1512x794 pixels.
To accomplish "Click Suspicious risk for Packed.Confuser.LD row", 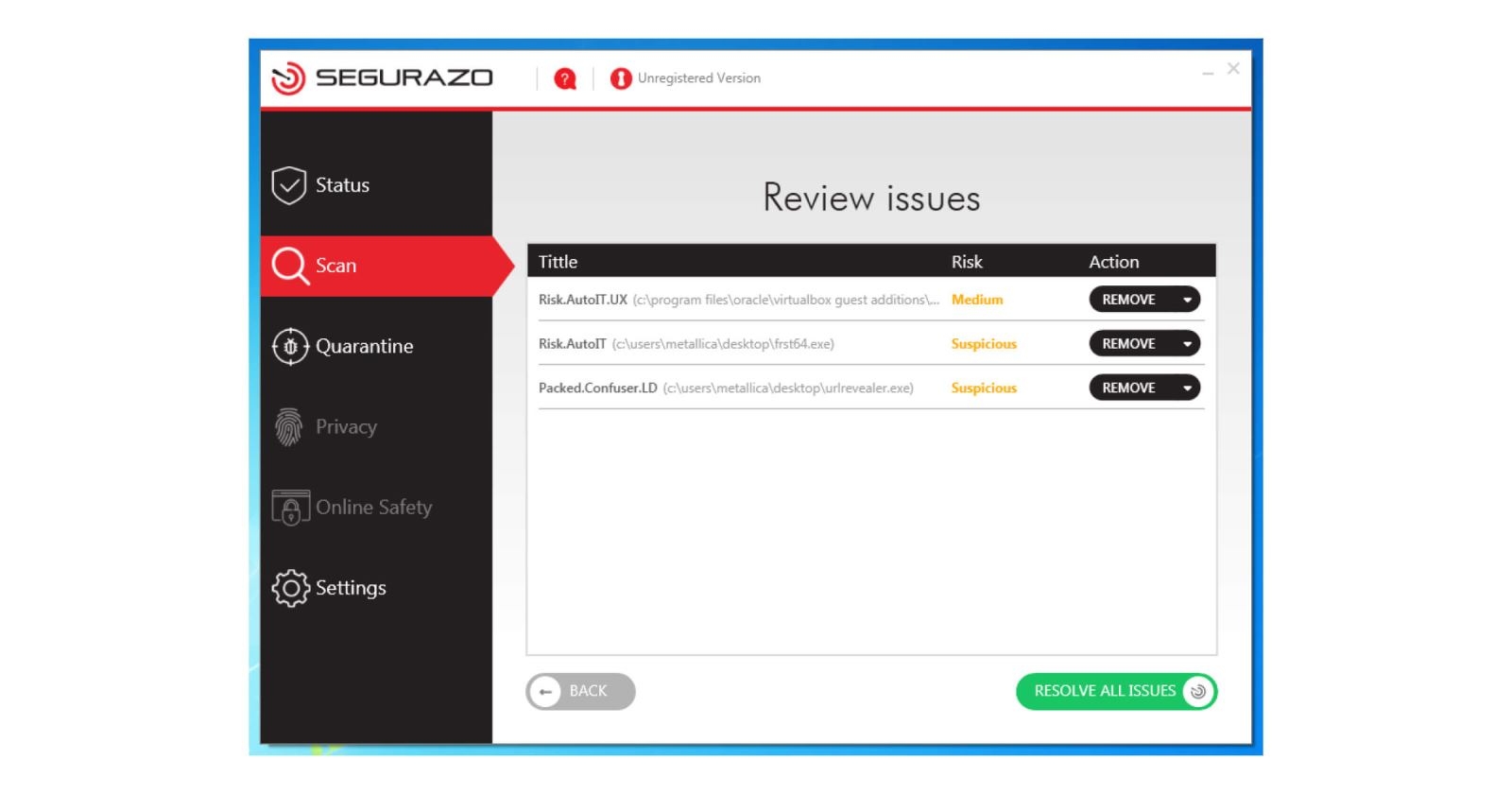I will (x=984, y=388).
